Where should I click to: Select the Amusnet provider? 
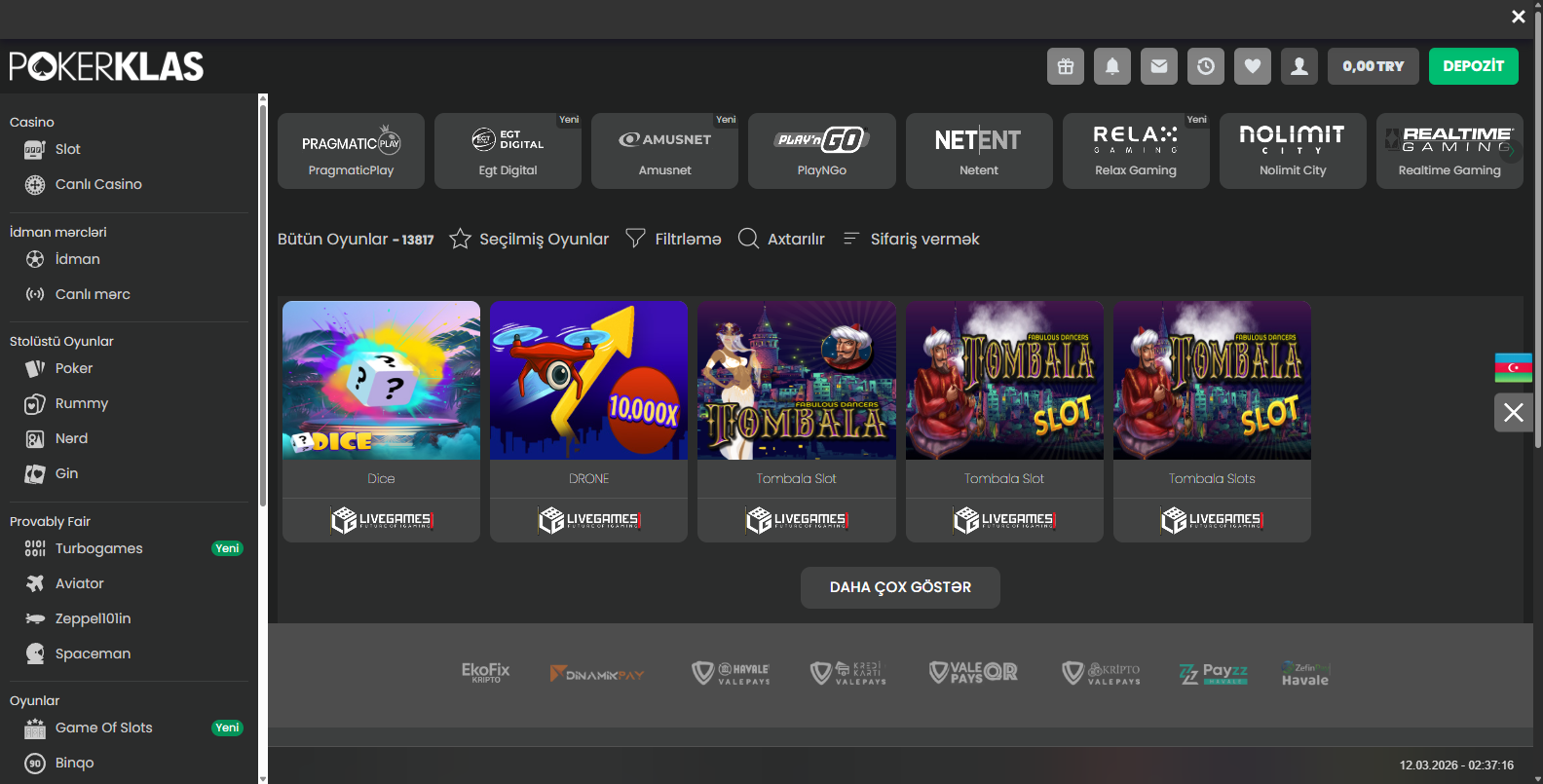pos(664,151)
